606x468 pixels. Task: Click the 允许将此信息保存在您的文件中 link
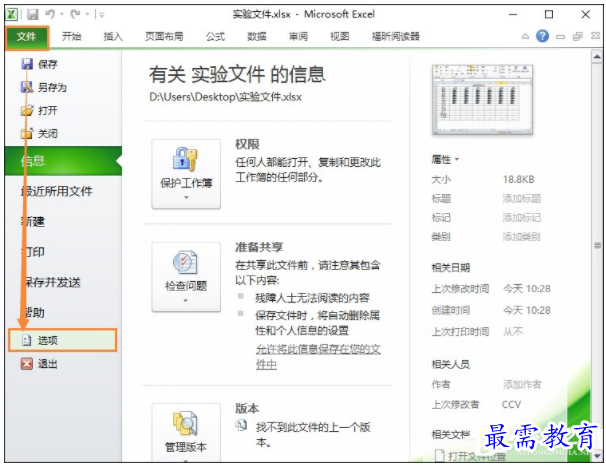point(318,357)
